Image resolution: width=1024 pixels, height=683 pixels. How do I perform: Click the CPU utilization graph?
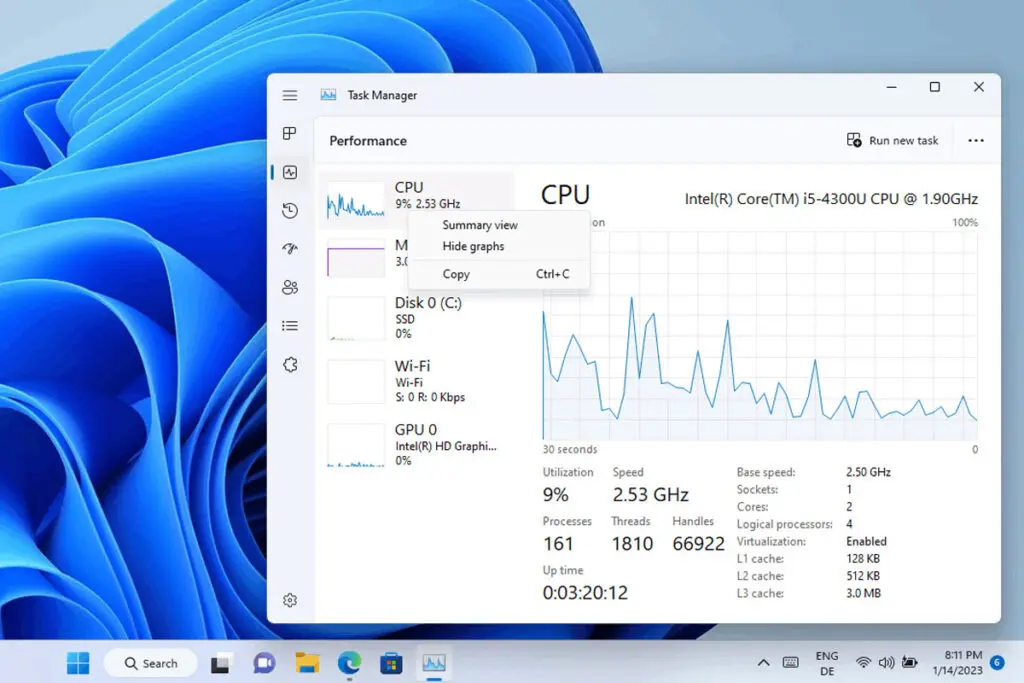760,335
